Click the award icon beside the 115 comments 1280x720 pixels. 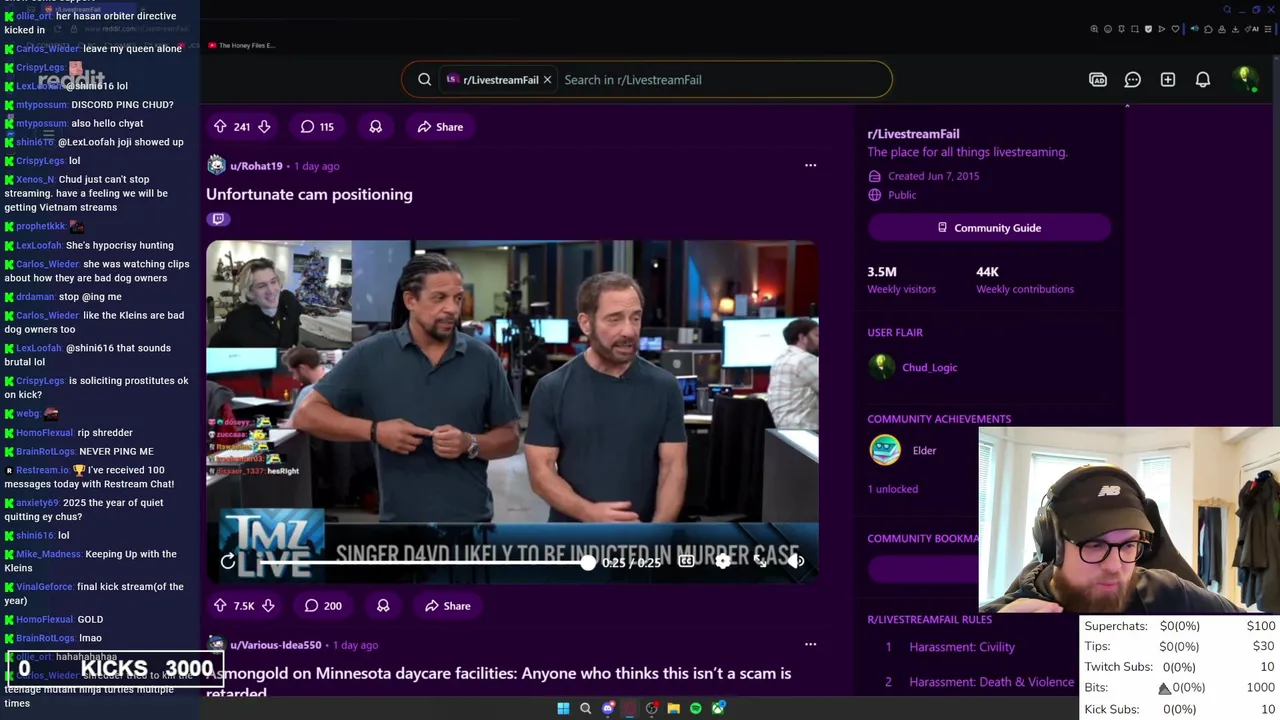click(x=376, y=126)
